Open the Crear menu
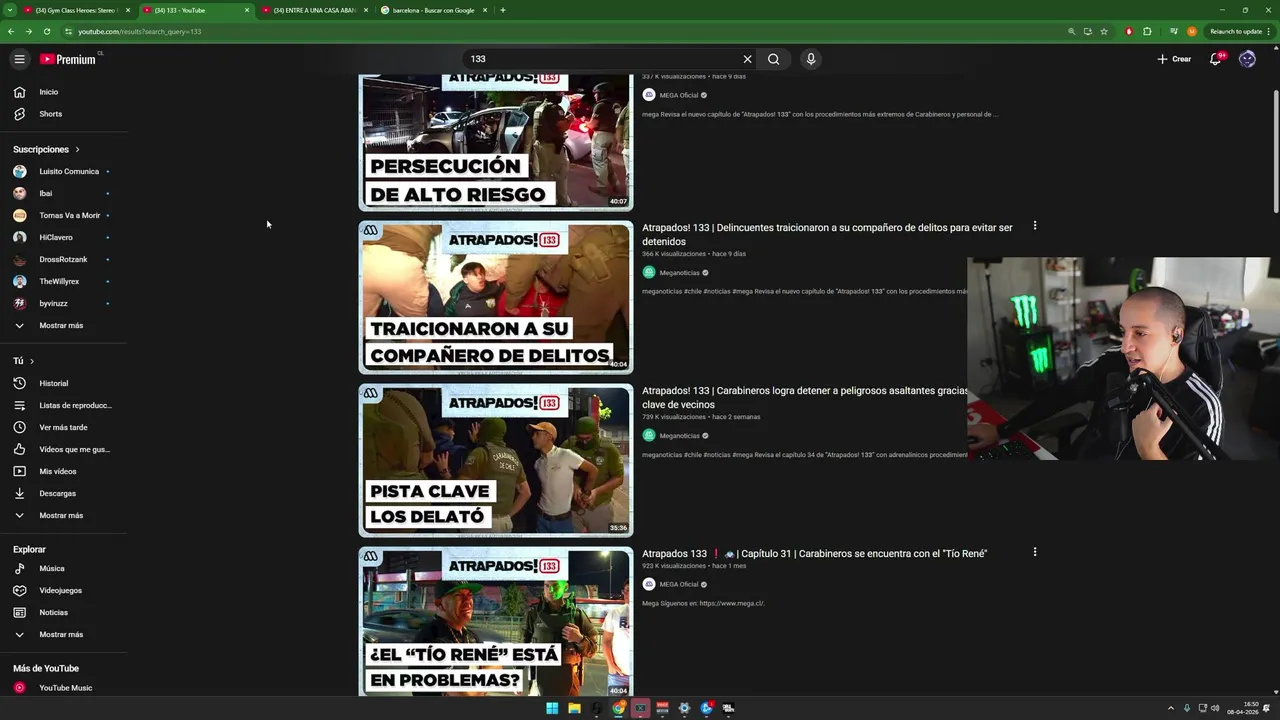Viewport: 1280px width, 720px height. pyautogui.click(x=1174, y=59)
